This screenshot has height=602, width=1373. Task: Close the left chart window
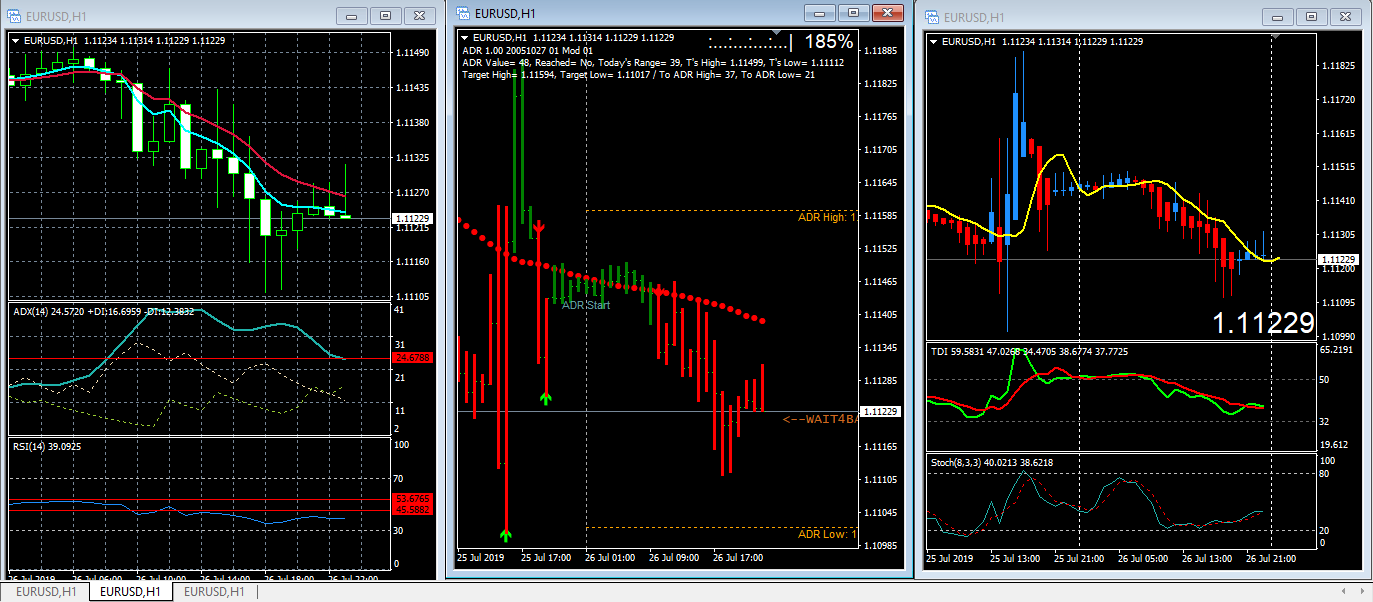[x=420, y=16]
